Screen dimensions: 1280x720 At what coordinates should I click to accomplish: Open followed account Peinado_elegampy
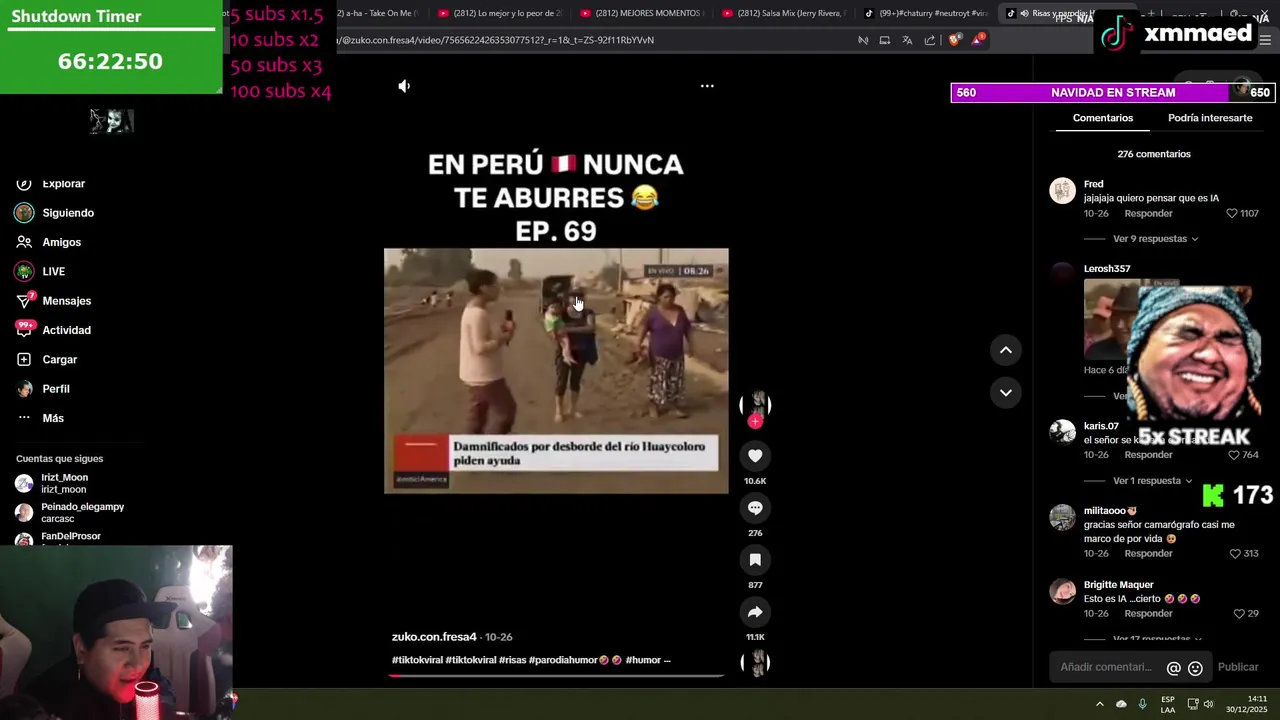[x=69, y=513]
